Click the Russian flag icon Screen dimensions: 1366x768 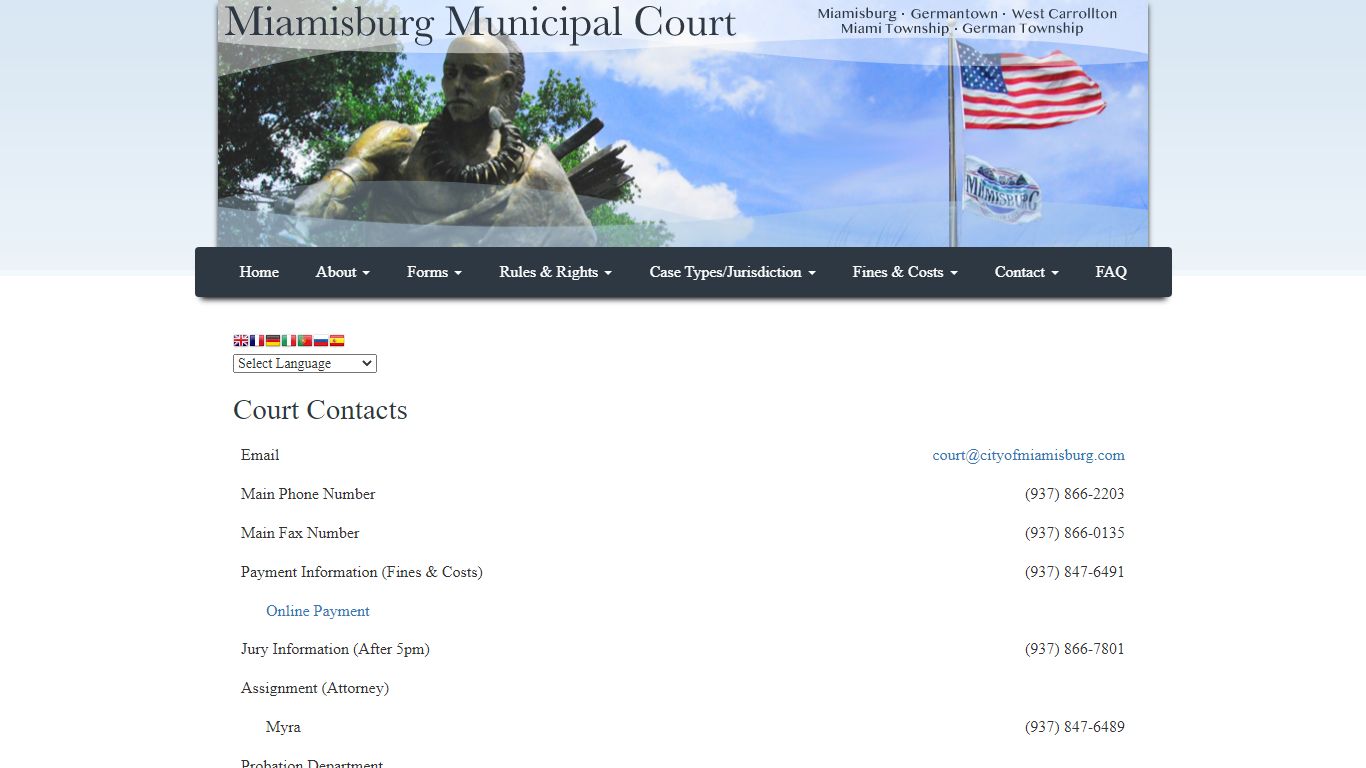pyautogui.click(x=321, y=340)
